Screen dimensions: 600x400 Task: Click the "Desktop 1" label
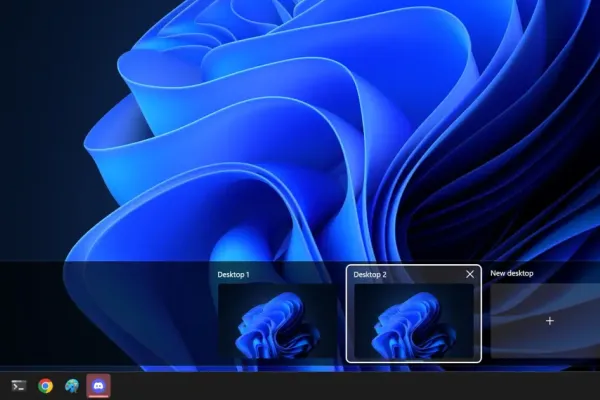(x=233, y=274)
